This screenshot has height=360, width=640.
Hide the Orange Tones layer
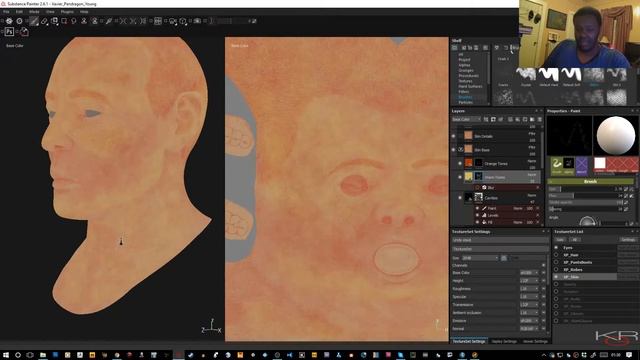(x=460, y=163)
